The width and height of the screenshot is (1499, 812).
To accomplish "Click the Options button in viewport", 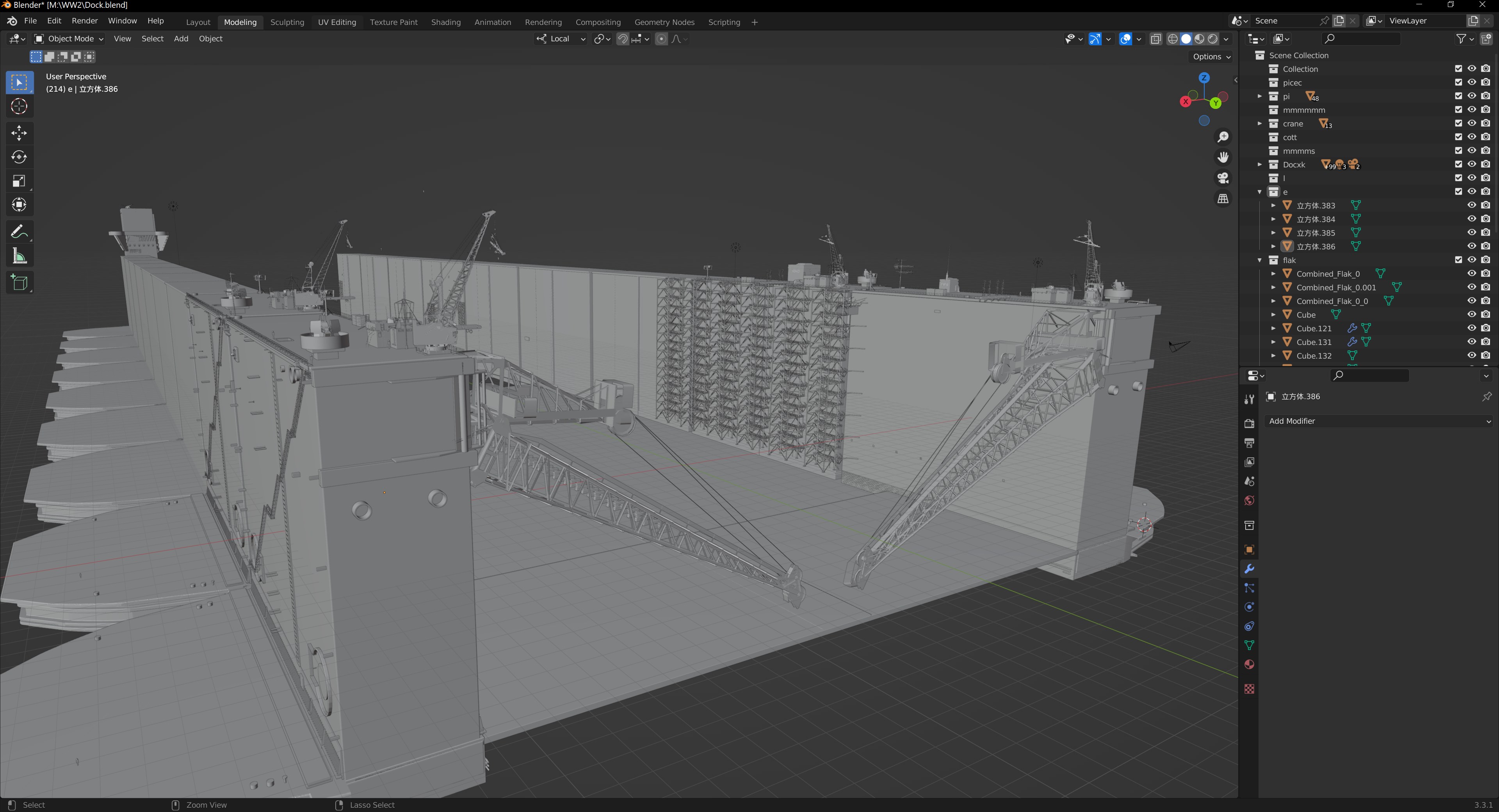I will (x=1211, y=57).
